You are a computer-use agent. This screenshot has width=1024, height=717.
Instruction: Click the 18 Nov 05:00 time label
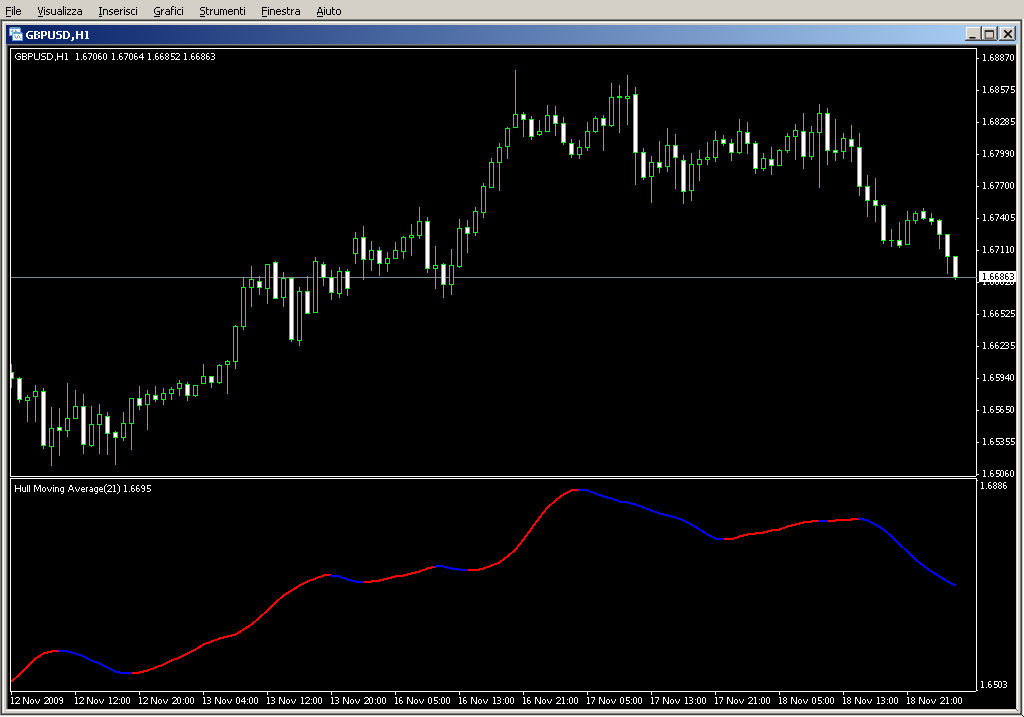tap(807, 701)
